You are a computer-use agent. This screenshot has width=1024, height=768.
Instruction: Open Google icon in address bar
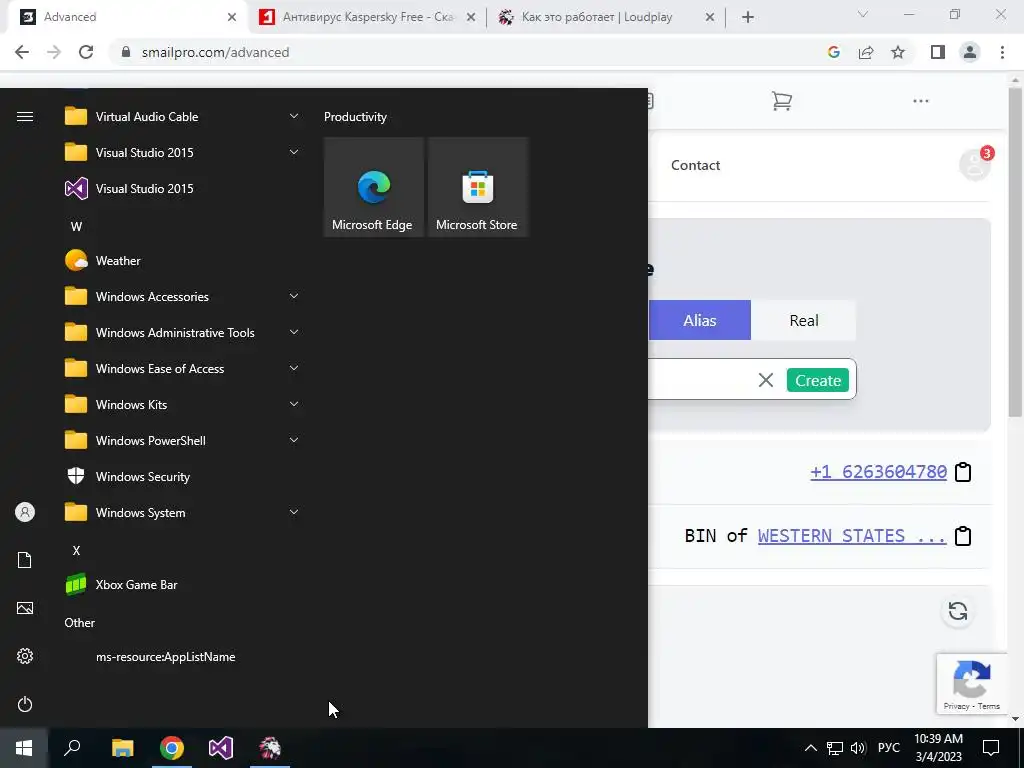pyautogui.click(x=833, y=52)
